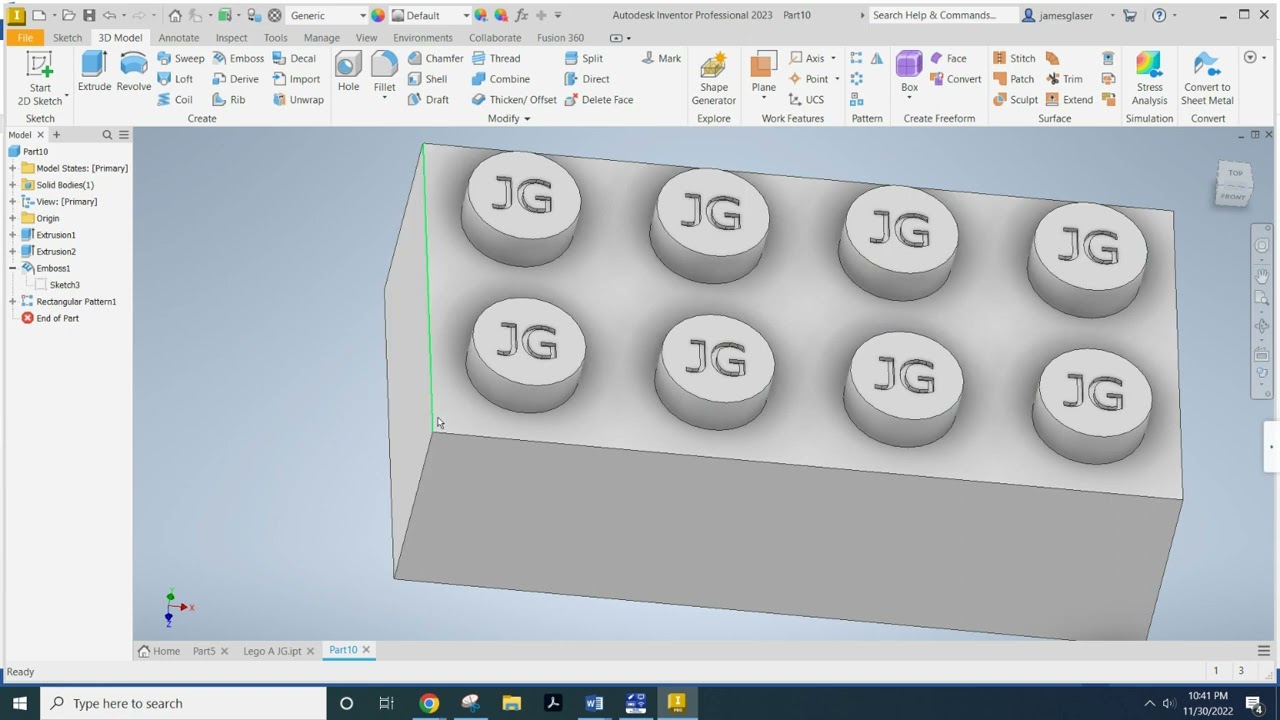Image resolution: width=1280 pixels, height=720 pixels.
Task: Select the Thread tool
Action: pyautogui.click(x=497, y=58)
